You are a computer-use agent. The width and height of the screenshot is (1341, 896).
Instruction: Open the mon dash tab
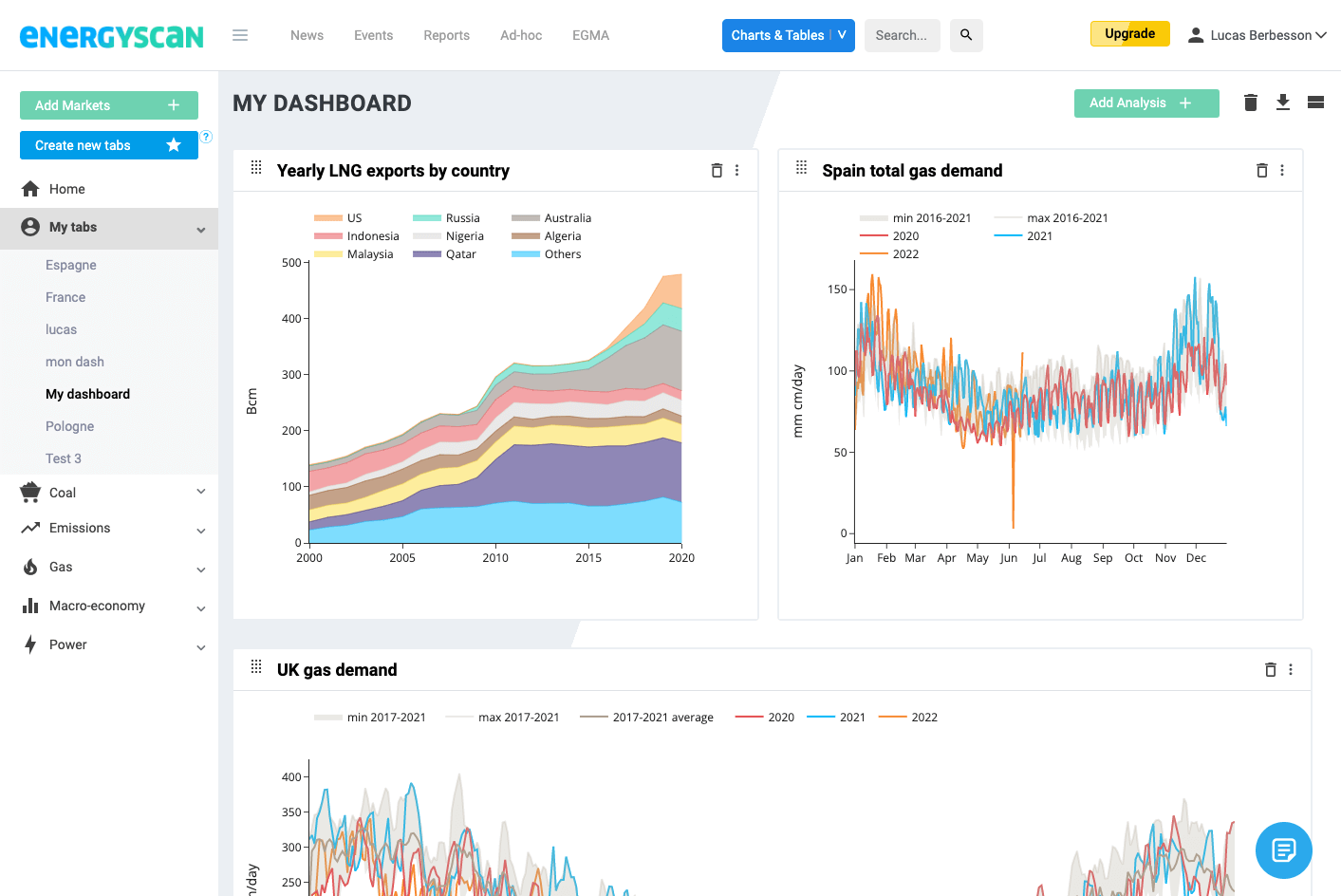tap(75, 362)
